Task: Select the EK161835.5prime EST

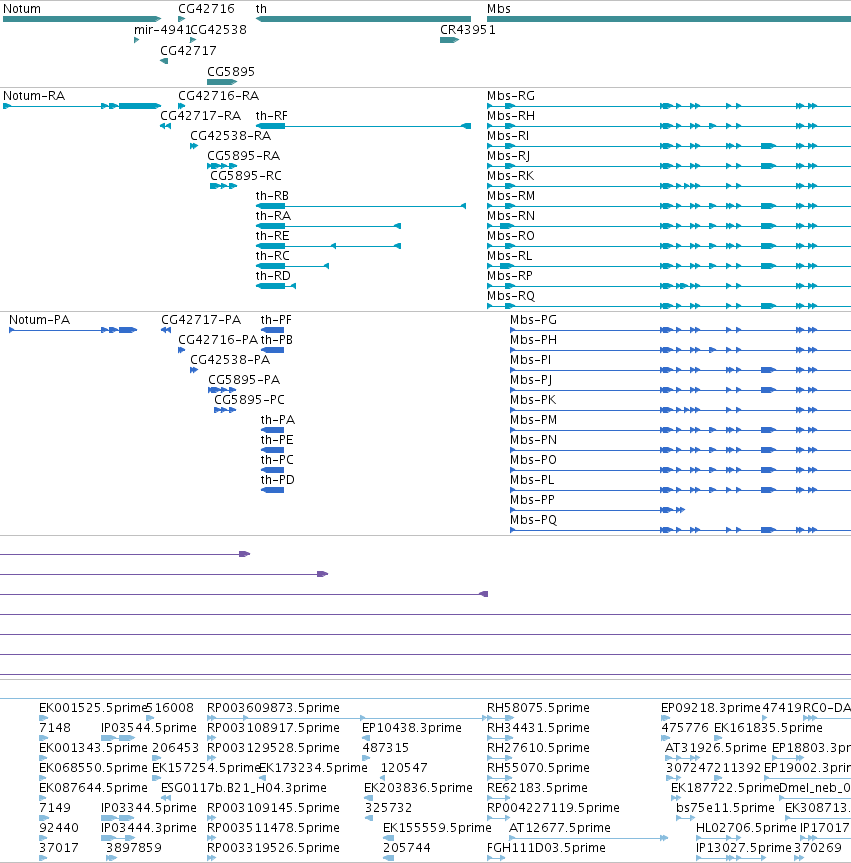Action: (718, 738)
